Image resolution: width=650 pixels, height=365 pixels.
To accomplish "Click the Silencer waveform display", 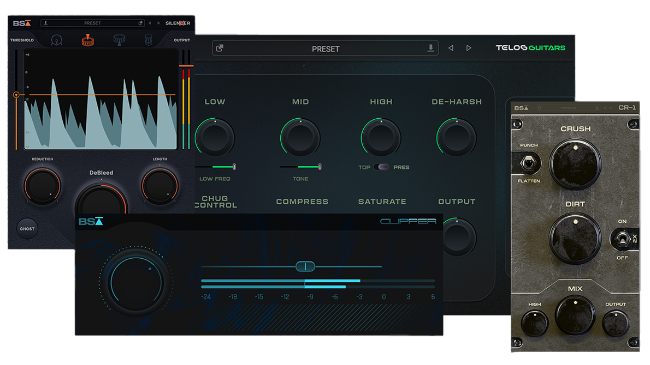I will click(101, 99).
